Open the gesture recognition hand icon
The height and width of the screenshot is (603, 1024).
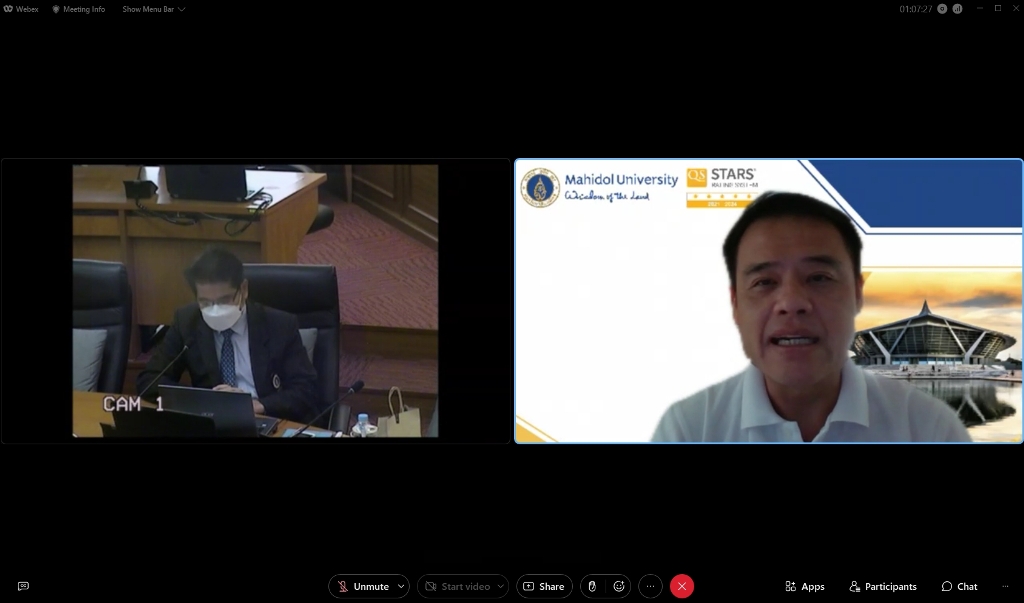(x=592, y=586)
